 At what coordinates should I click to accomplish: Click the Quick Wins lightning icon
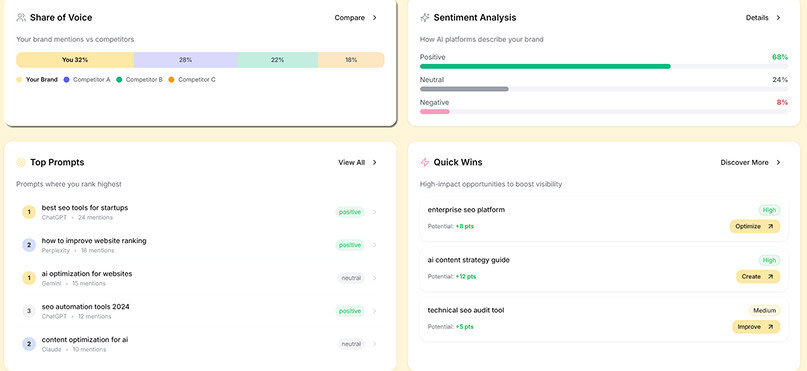tap(425, 163)
